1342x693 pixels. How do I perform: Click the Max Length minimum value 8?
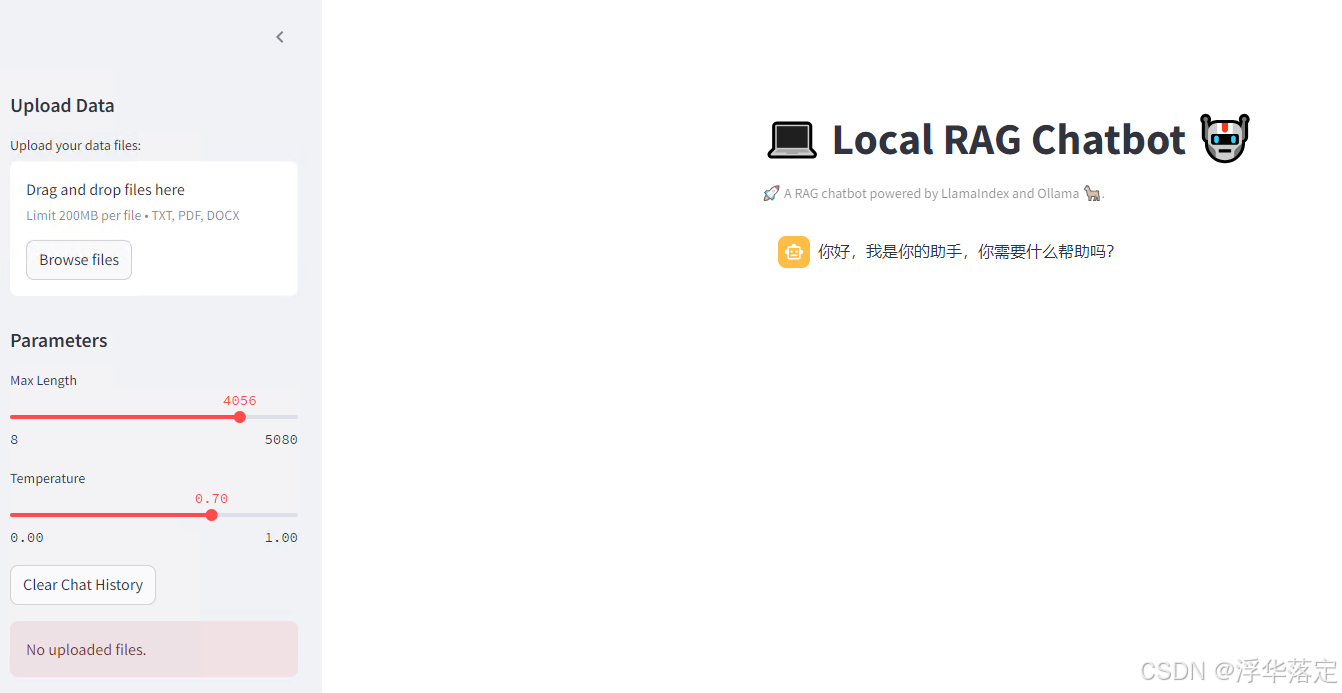14,440
